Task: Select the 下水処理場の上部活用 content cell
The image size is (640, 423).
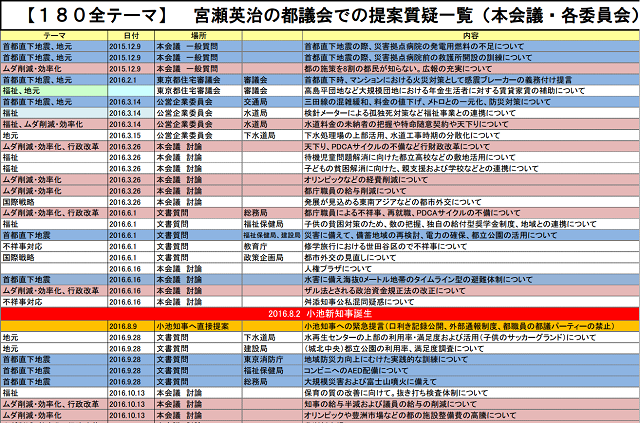Action: 471,135
